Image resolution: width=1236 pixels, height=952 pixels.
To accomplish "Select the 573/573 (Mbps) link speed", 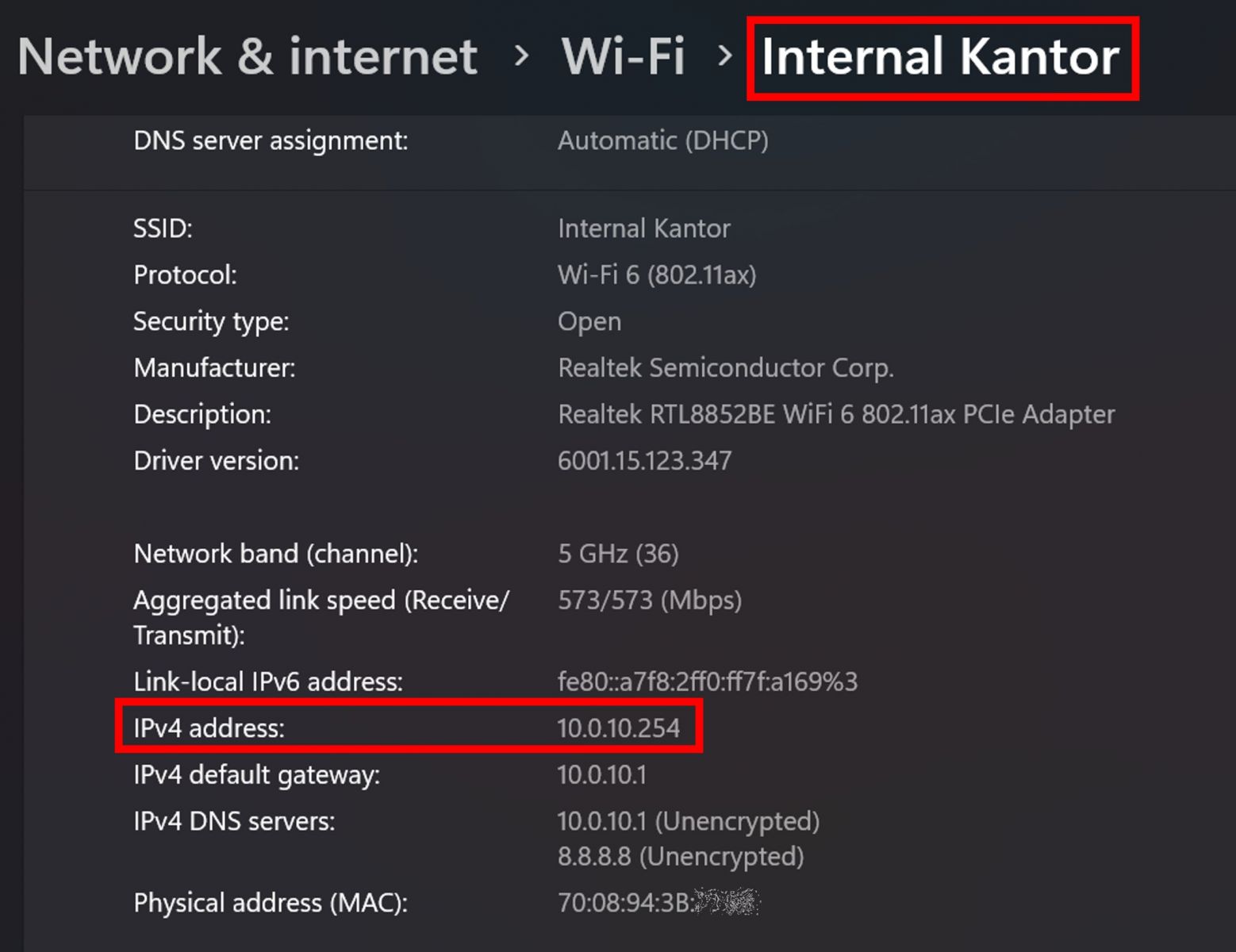I will 649,601.
